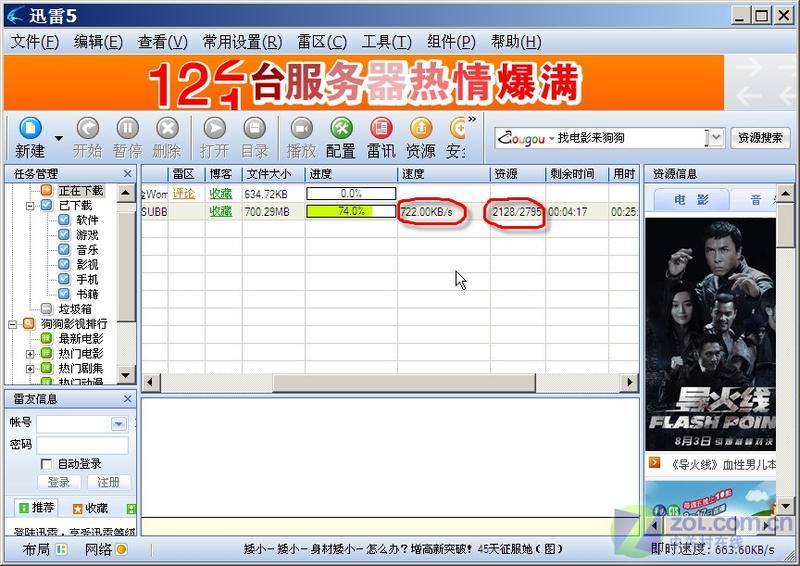The height and width of the screenshot is (566, 800).
Task: Open the 帐号 account dropdown
Action: [119, 424]
